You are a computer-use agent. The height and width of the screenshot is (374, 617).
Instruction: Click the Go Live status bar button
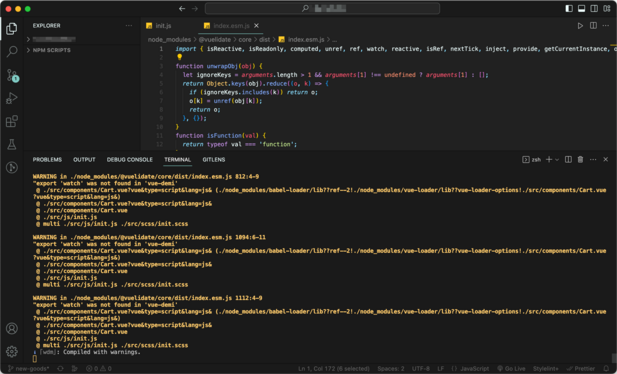tap(511, 368)
